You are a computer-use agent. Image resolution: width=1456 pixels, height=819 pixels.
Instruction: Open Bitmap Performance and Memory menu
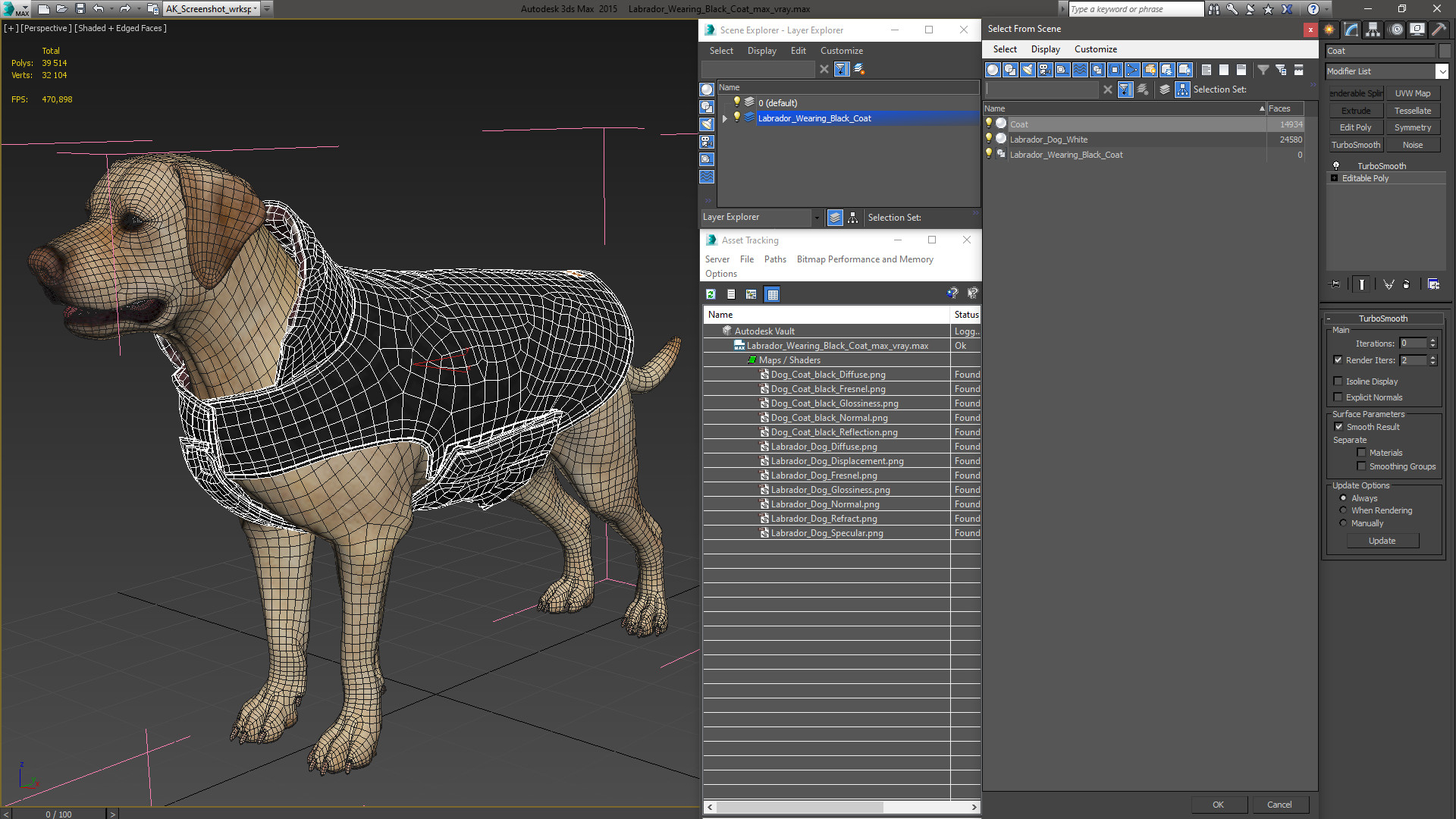[864, 259]
